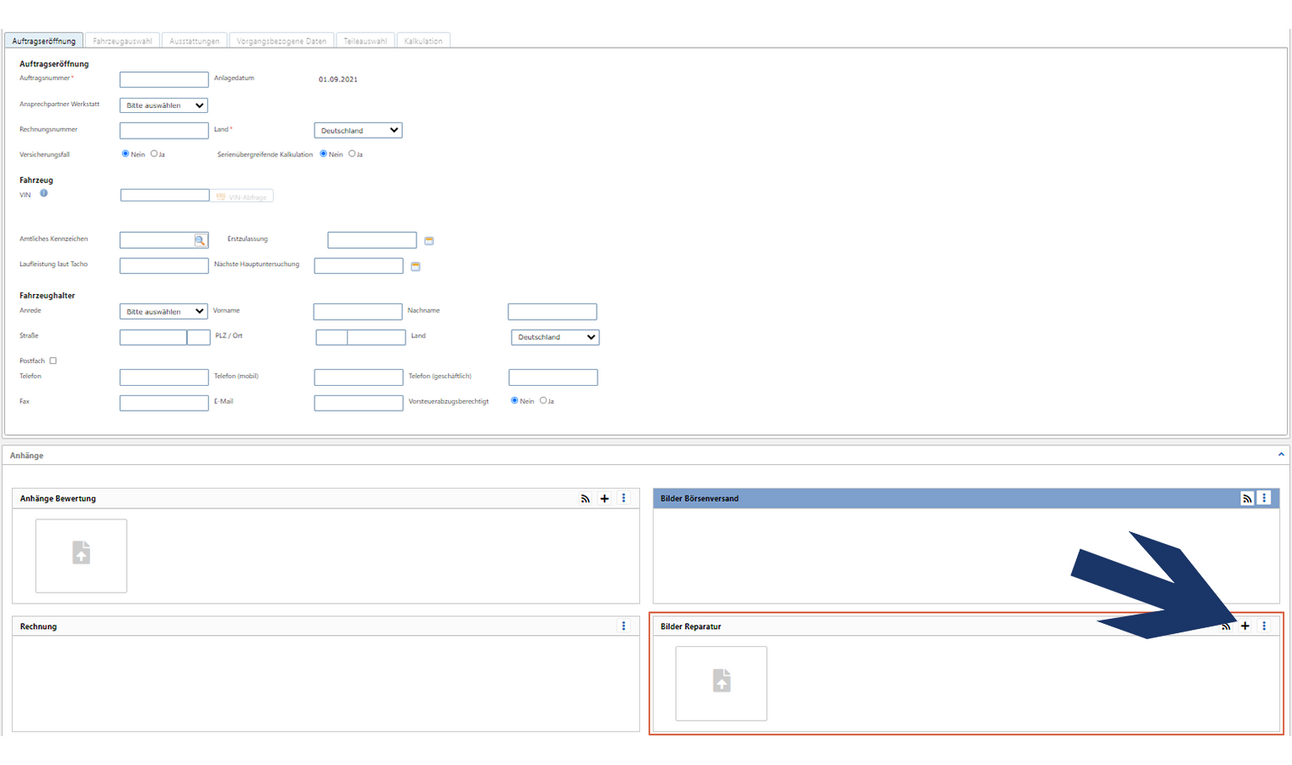This screenshot has height=765, width=1292.
Task: Click the plus icon in Anhänge Bewertung
Action: point(604,498)
